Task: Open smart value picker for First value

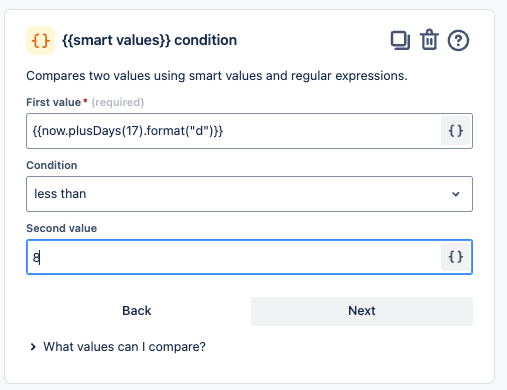Action: point(455,131)
